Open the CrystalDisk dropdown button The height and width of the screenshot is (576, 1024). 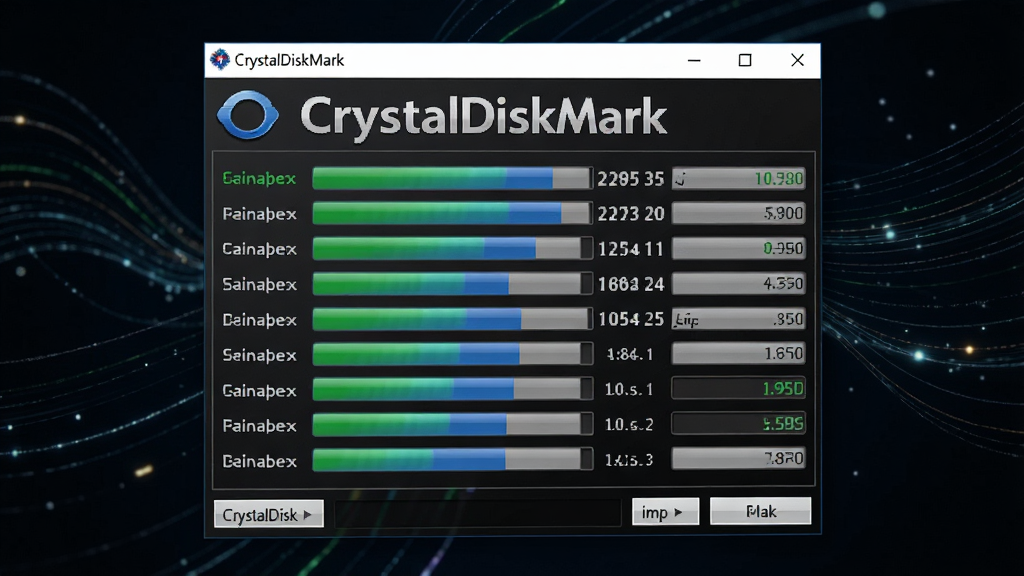pyautogui.click(x=268, y=515)
